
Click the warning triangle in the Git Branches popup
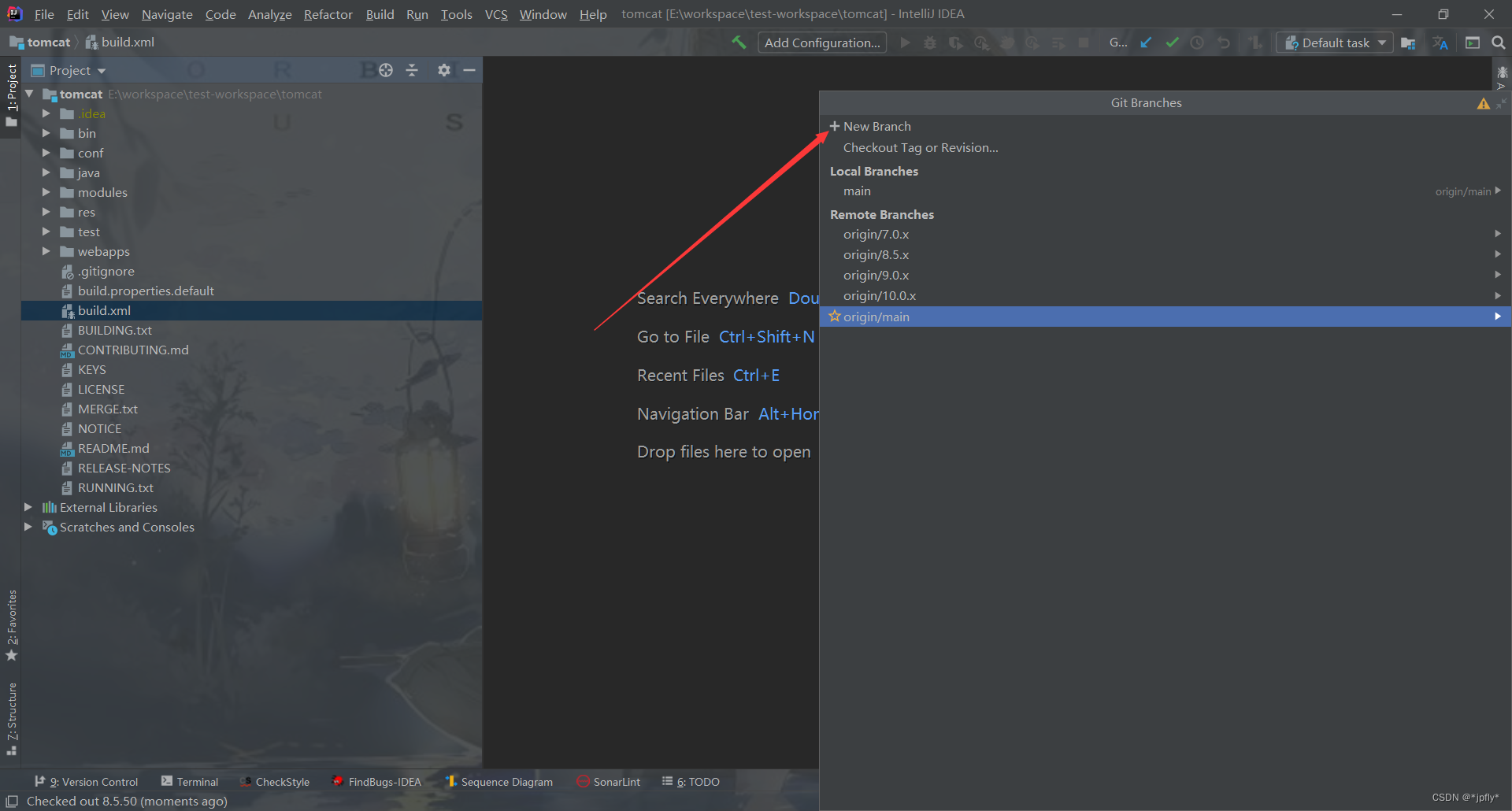click(x=1484, y=103)
